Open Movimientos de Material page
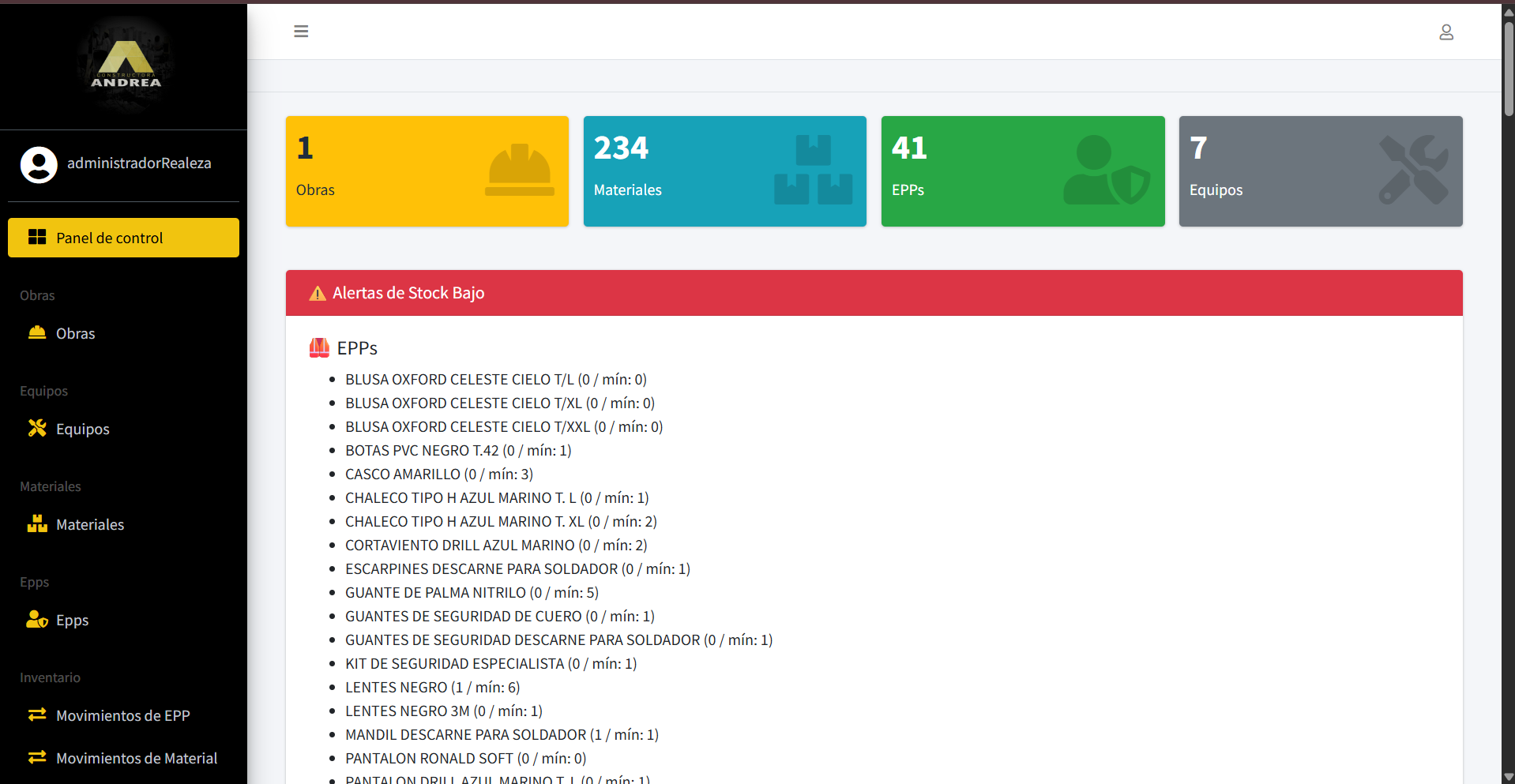Viewport: 1515px width, 784px height. (136, 758)
